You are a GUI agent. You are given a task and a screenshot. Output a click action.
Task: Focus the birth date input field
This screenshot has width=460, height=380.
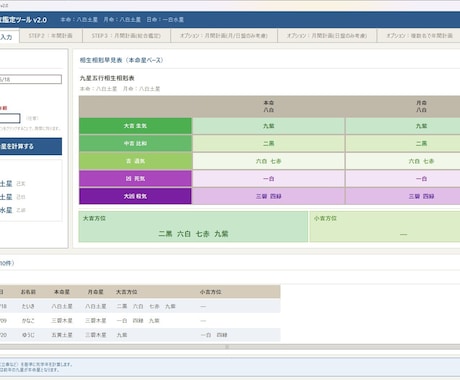point(31,79)
